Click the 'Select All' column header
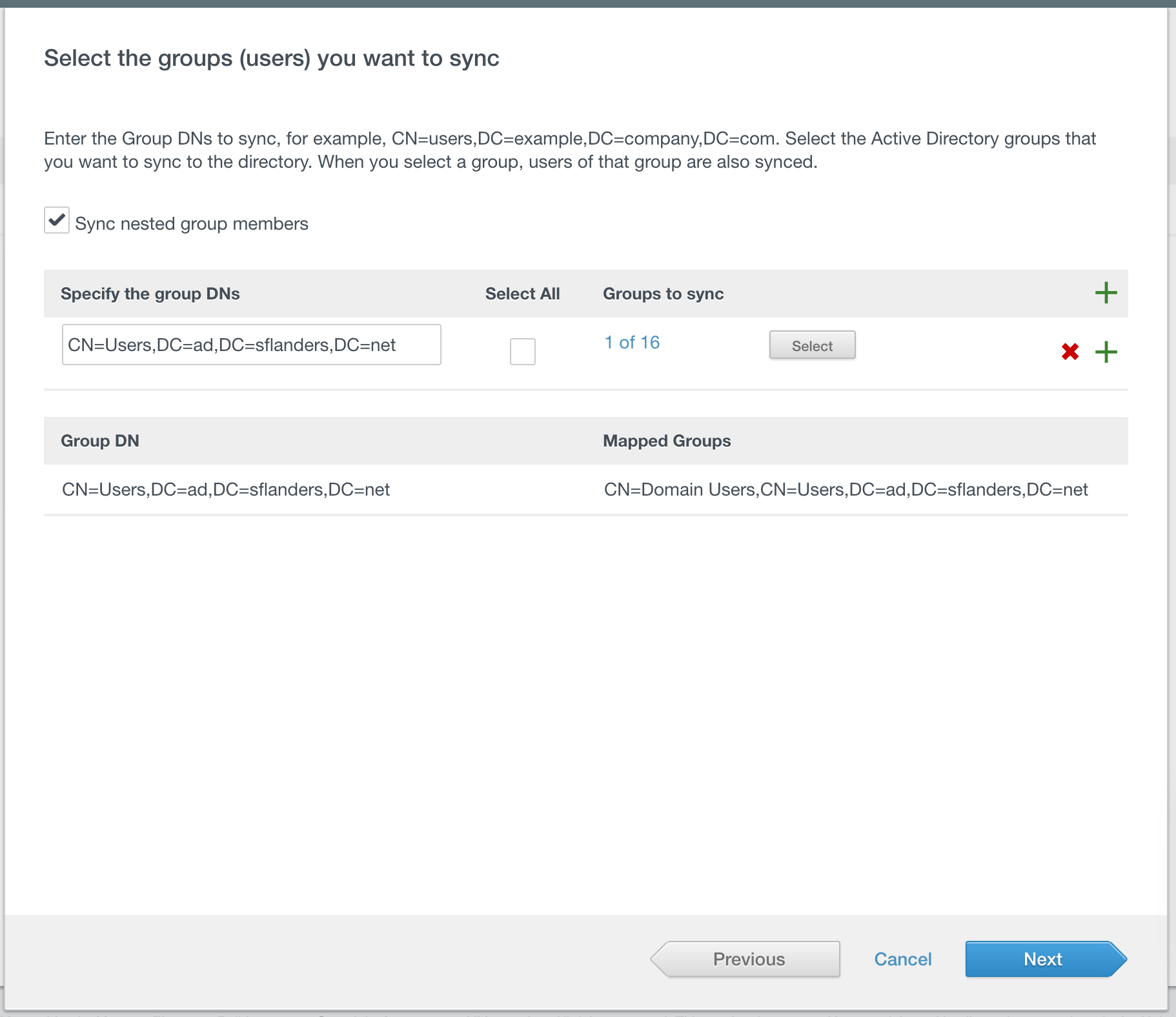 (522, 294)
